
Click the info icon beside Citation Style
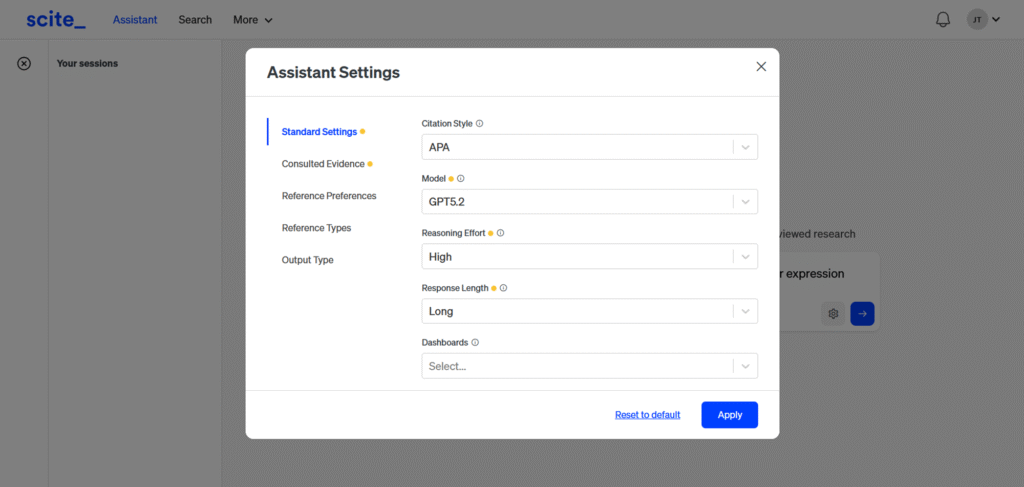480,124
